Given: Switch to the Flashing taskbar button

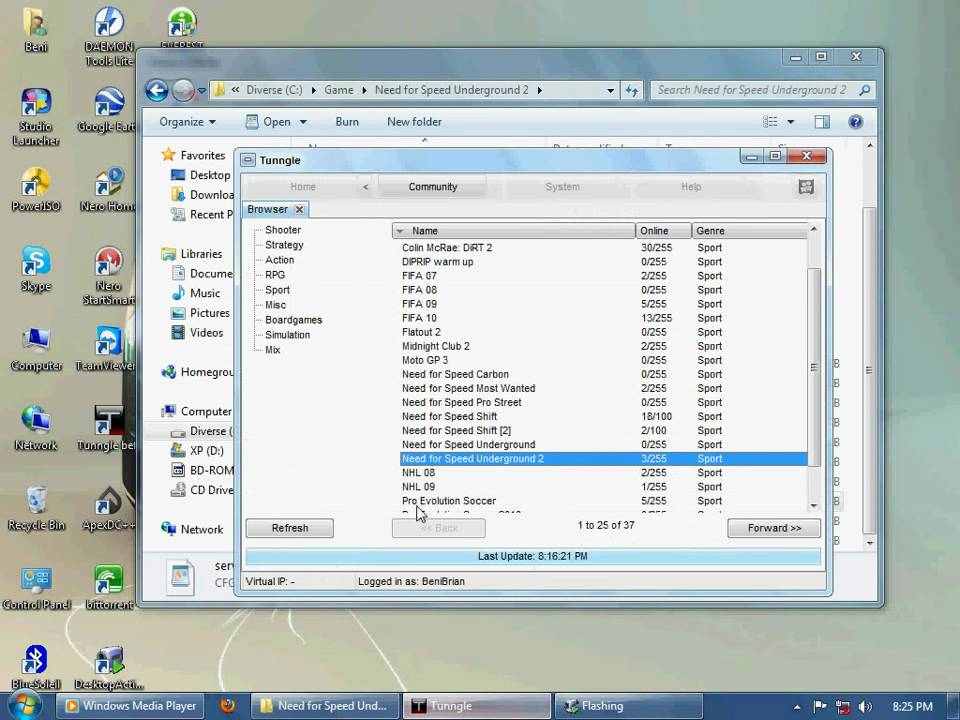Looking at the screenshot, I should (x=628, y=706).
